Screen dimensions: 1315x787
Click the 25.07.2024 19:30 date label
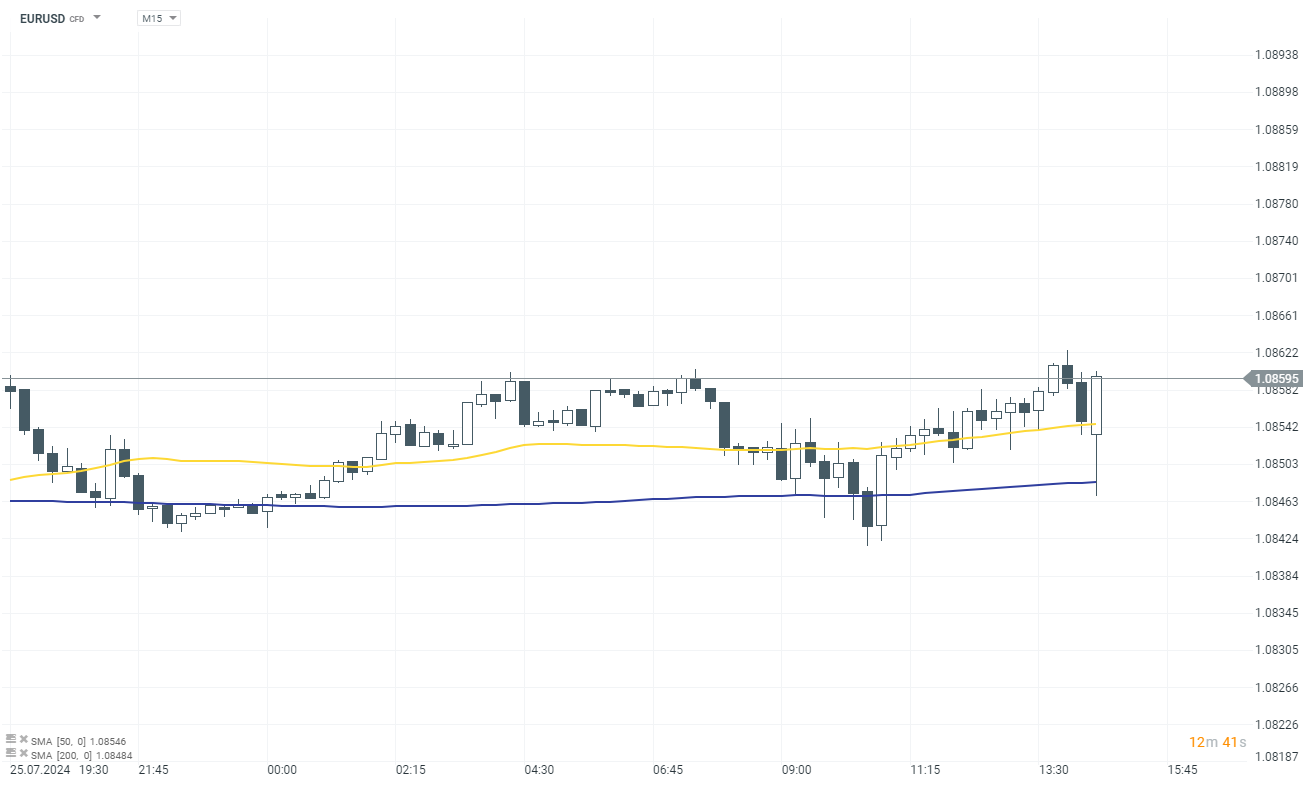point(60,770)
